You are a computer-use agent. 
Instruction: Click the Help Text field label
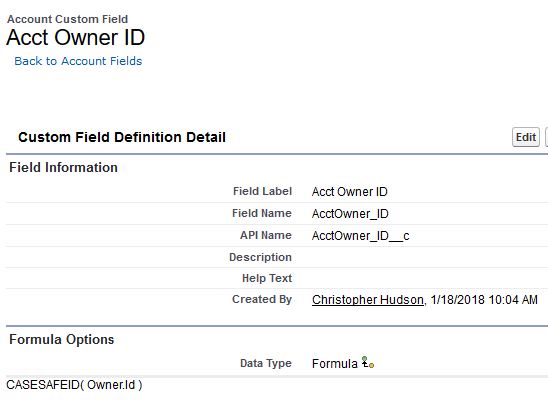coord(267,278)
